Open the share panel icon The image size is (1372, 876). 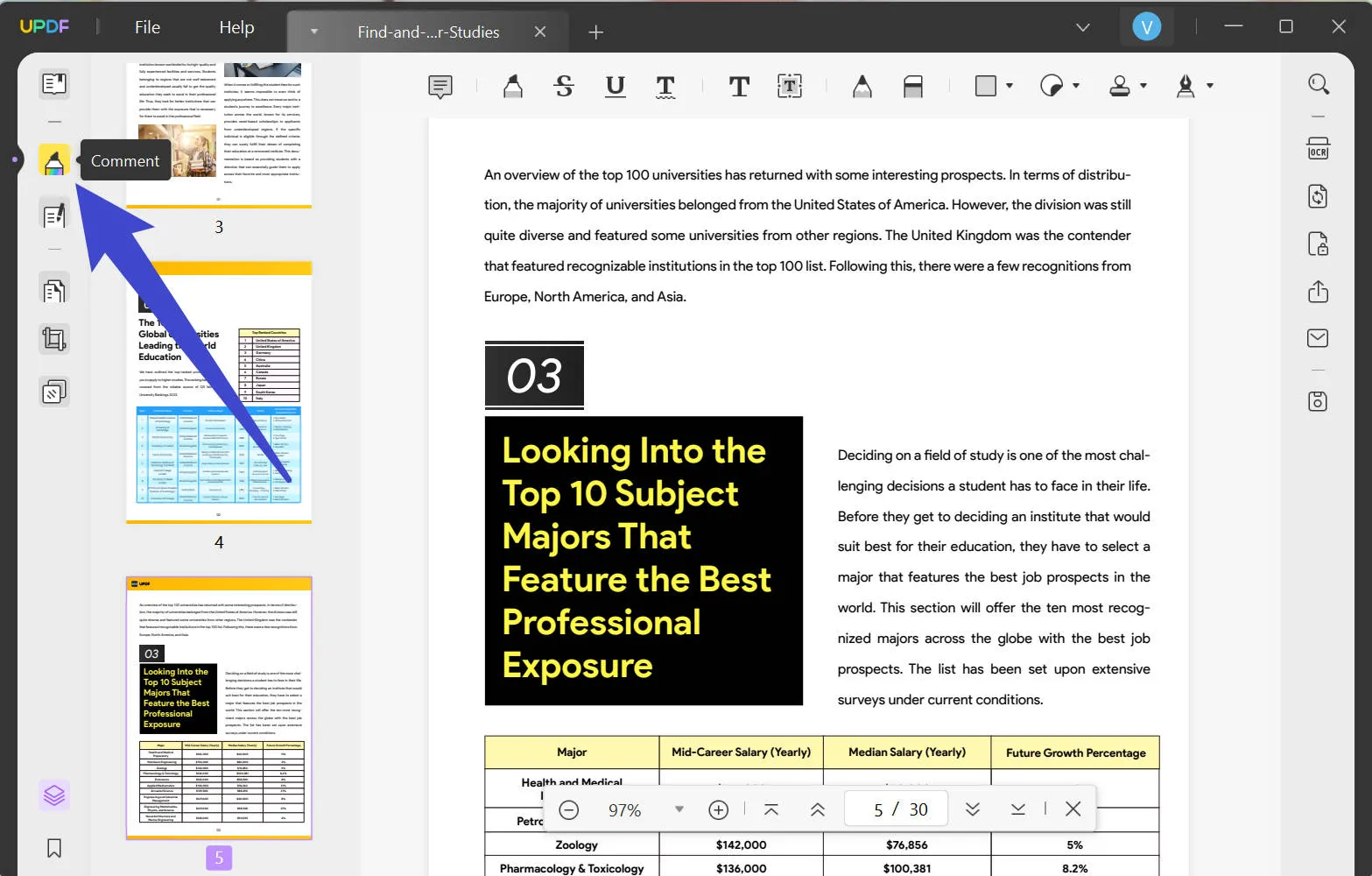(1318, 291)
